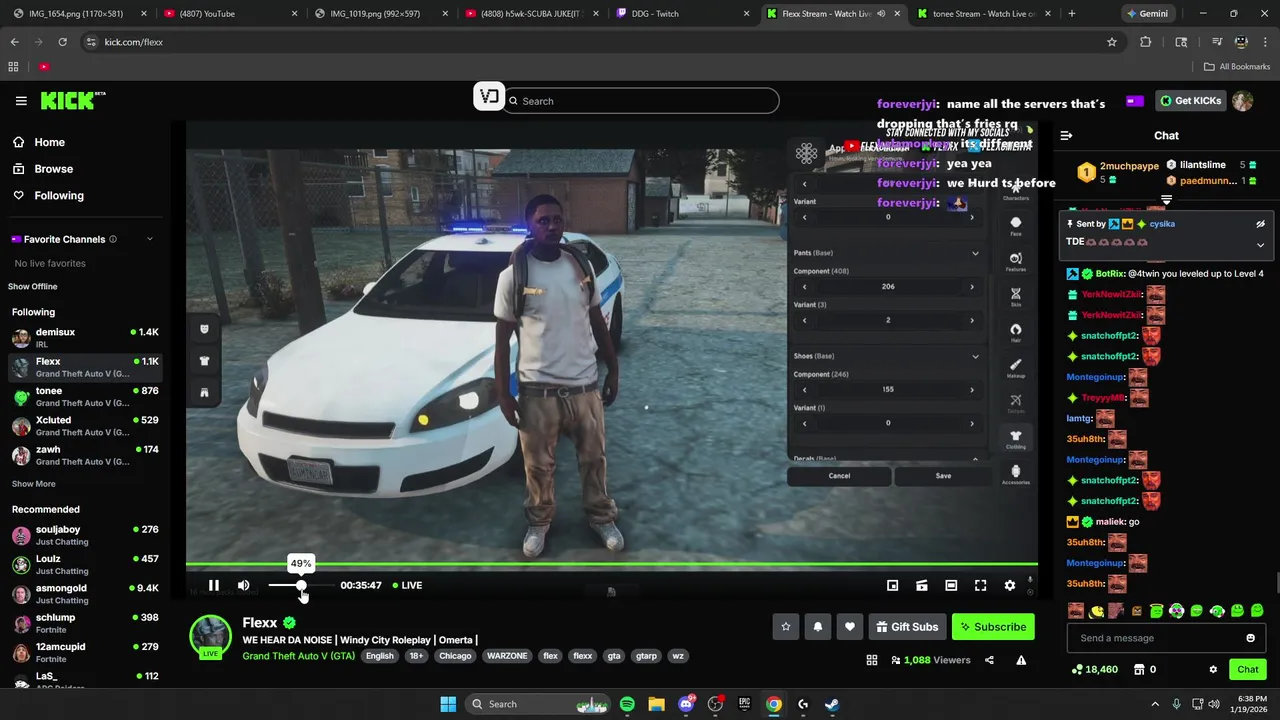This screenshot has height=720, width=1280.
Task: Open the Grand Theft Auto V (GTA) category link
Action: (298, 656)
